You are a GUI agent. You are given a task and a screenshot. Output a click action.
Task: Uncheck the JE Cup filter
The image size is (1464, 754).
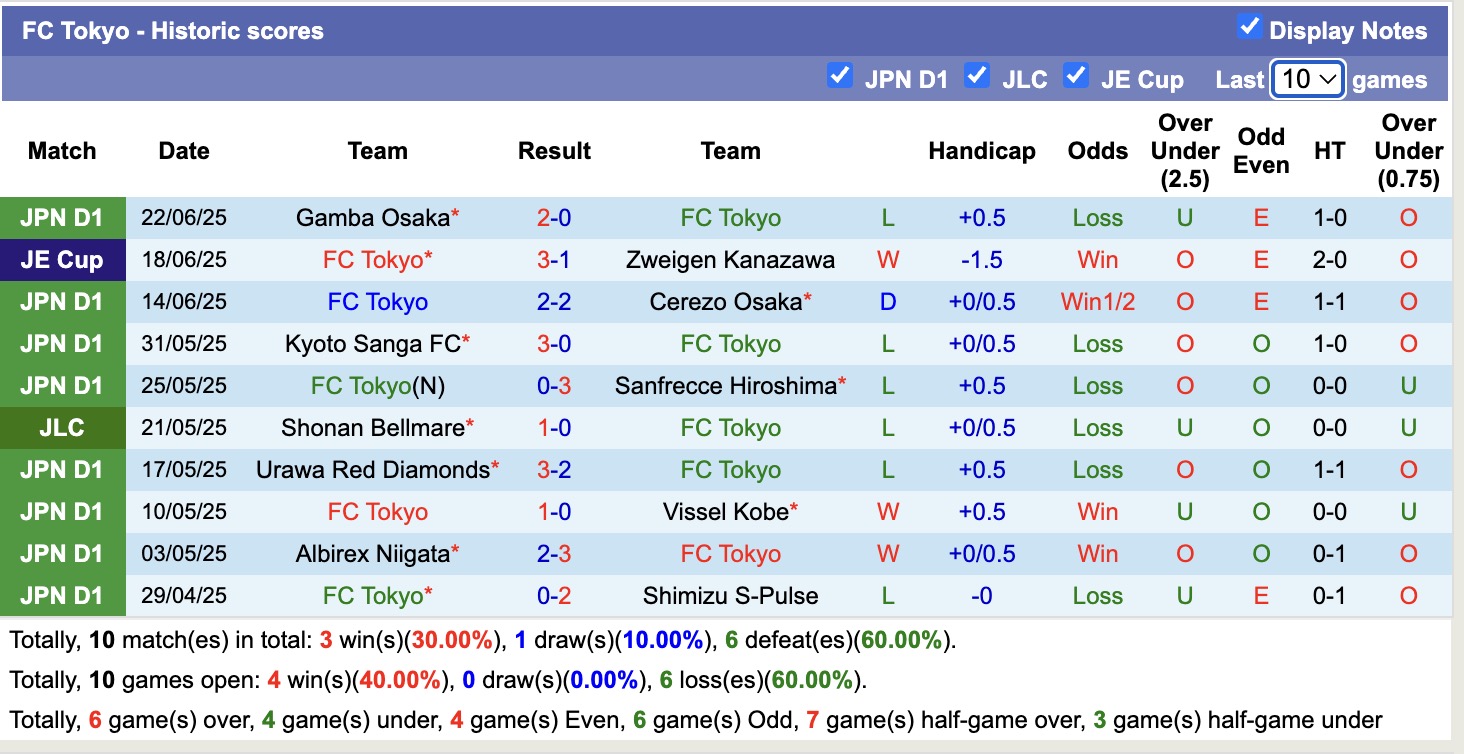pos(1077,75)
